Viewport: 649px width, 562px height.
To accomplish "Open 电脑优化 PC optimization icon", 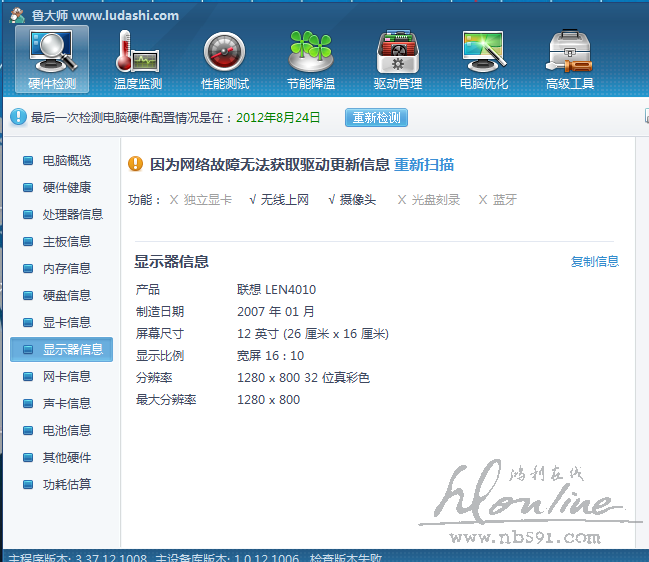I will tap(483, 59).
